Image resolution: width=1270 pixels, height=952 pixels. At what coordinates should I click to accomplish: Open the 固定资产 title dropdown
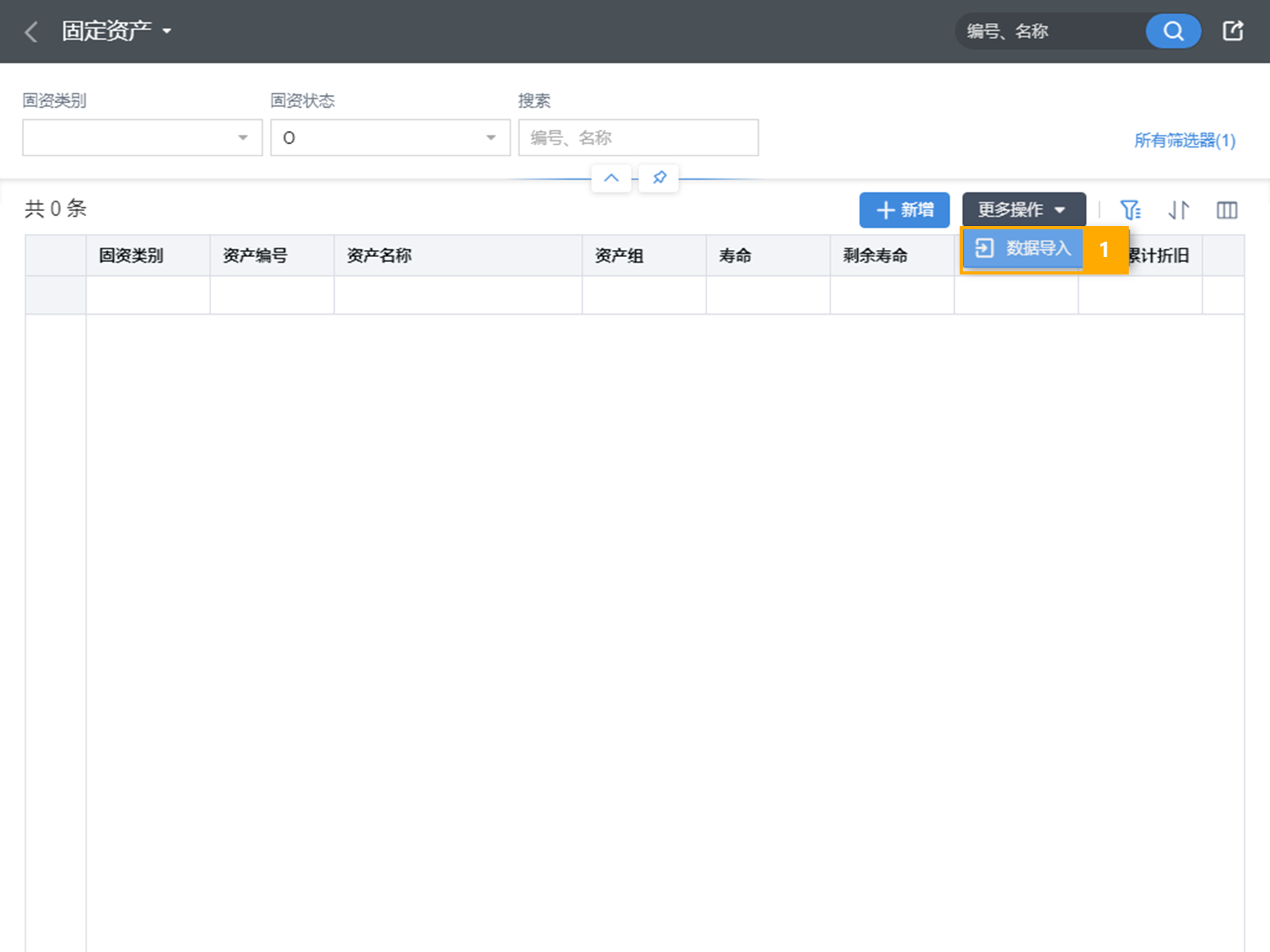pyautogui.click(x=117, y=31)
